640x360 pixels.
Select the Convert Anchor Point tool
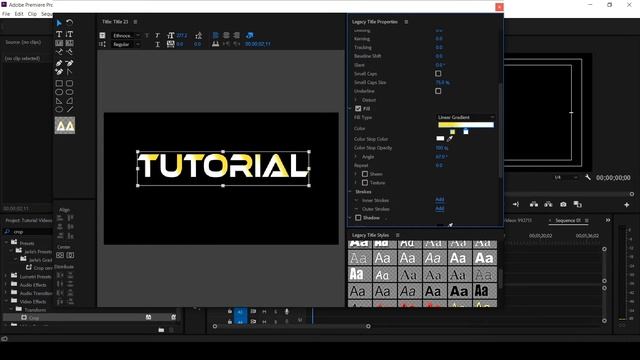(x=69, y=72)
